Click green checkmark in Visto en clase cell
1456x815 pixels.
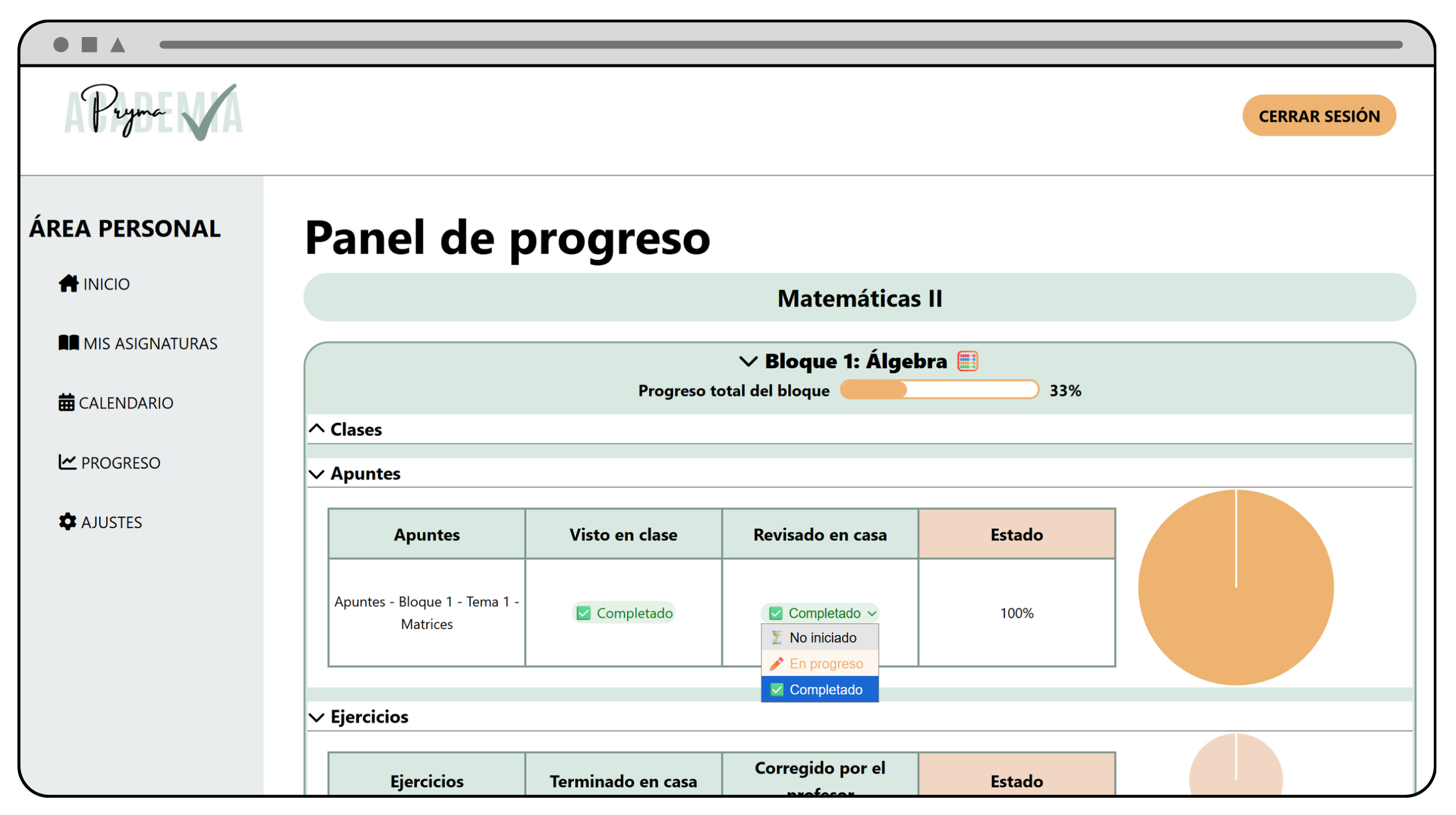tap(583, 613)
